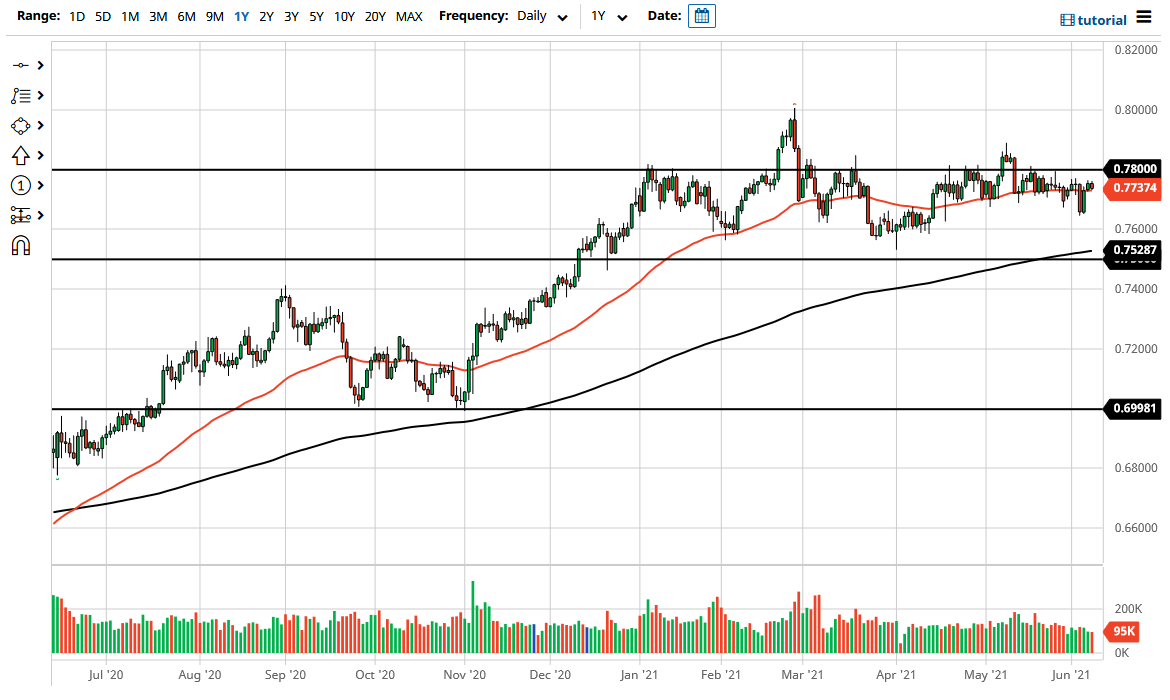Select the measure tool in sidebar
The height and width of the screenshot is (700, 1170).
20,215
